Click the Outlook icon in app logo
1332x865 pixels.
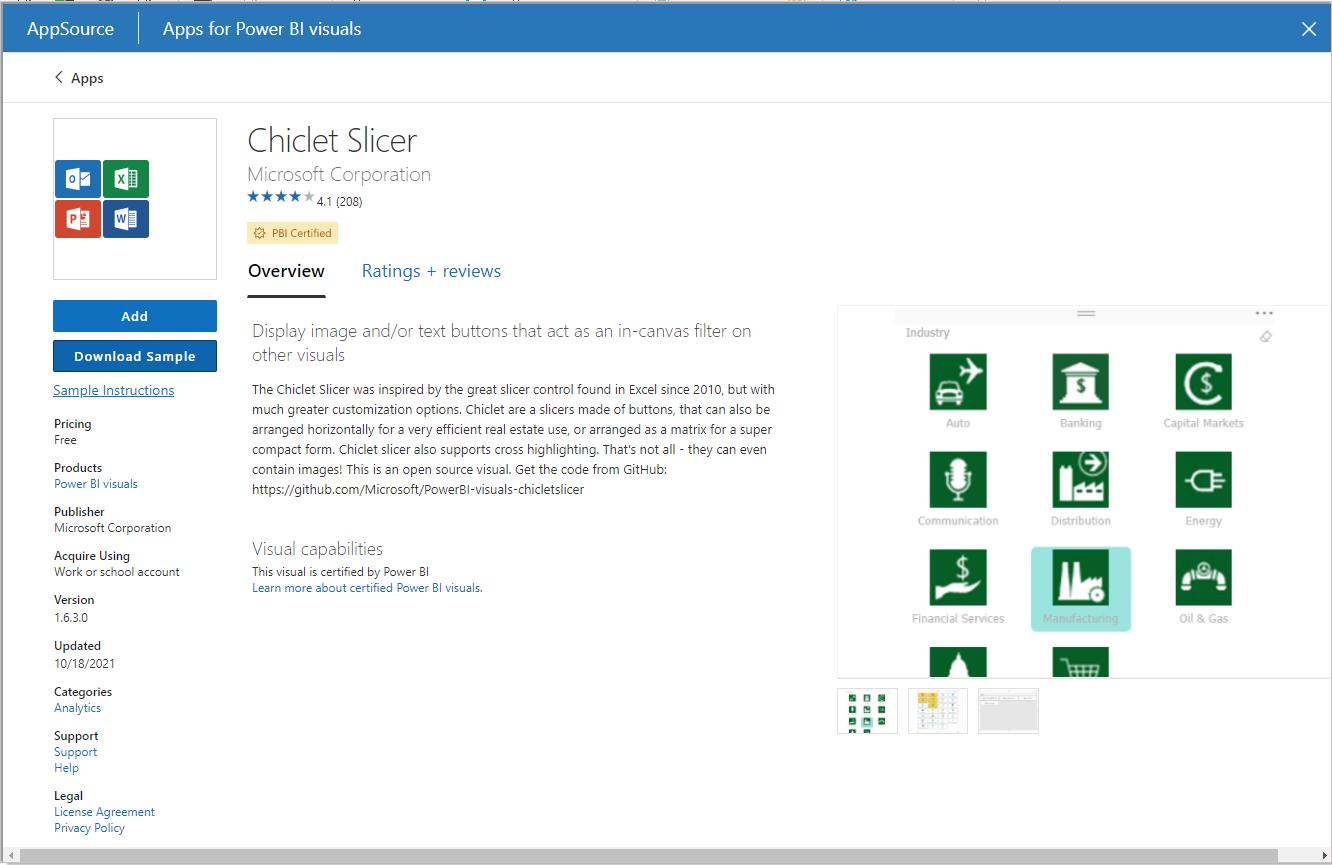78,179
